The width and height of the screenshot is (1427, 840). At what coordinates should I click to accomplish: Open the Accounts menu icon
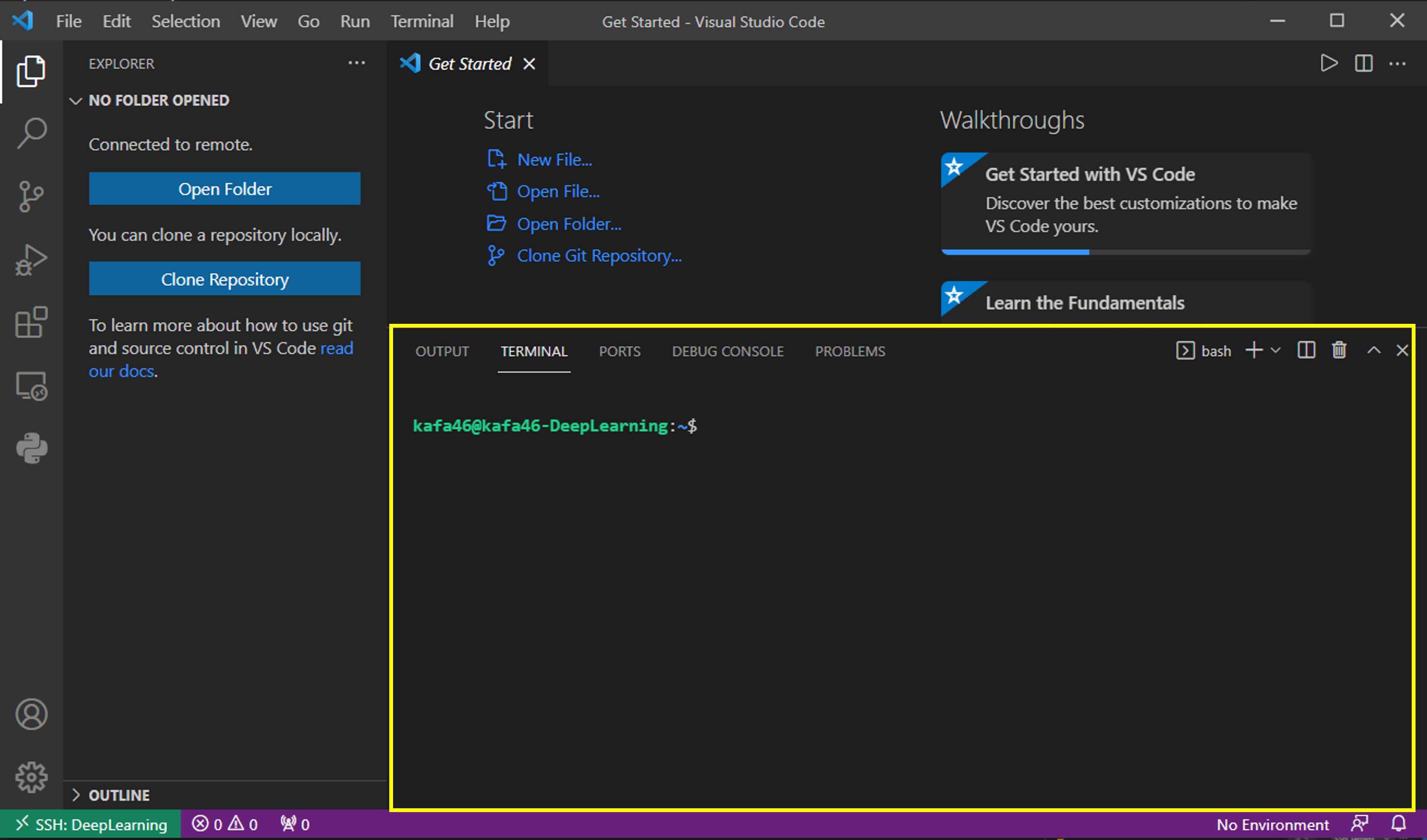[x=31, y=714]
